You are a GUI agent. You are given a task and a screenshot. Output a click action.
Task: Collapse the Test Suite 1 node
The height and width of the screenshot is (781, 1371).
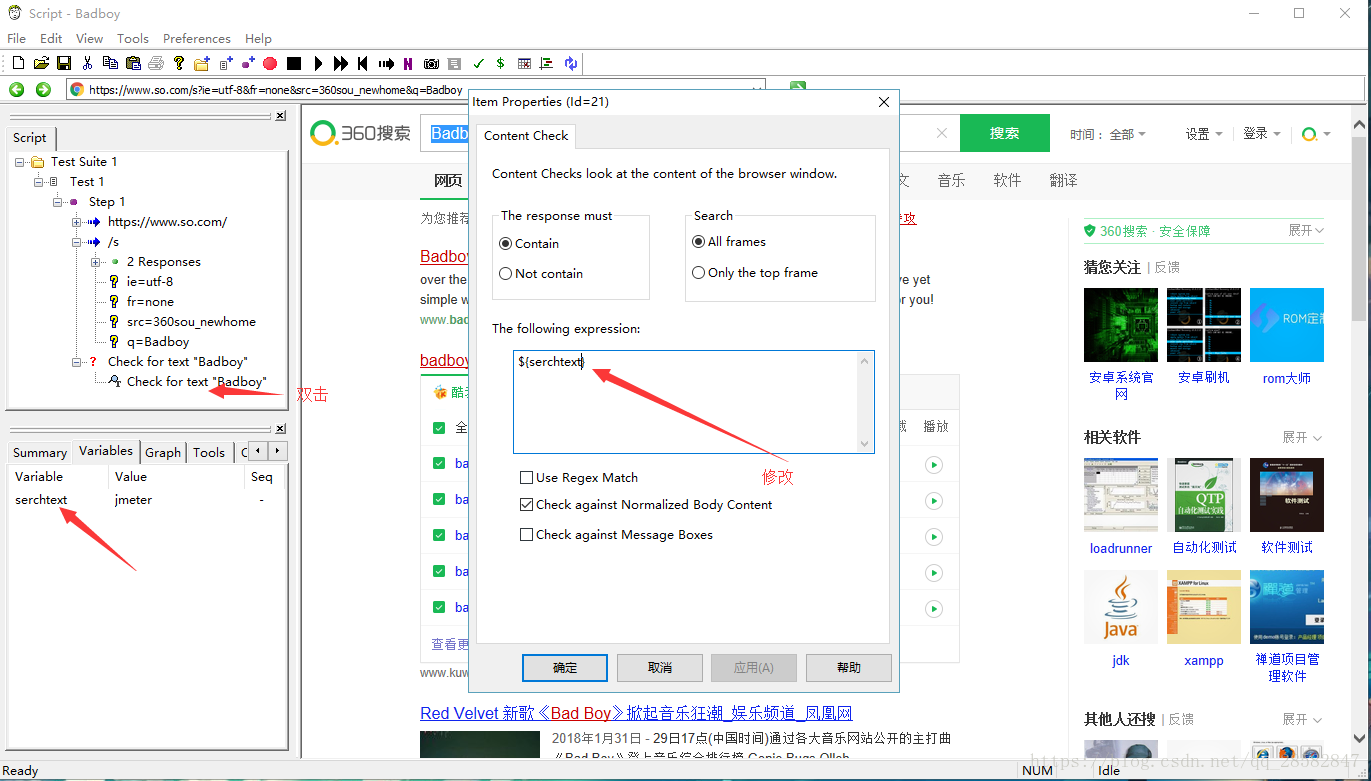pos(20,161)
